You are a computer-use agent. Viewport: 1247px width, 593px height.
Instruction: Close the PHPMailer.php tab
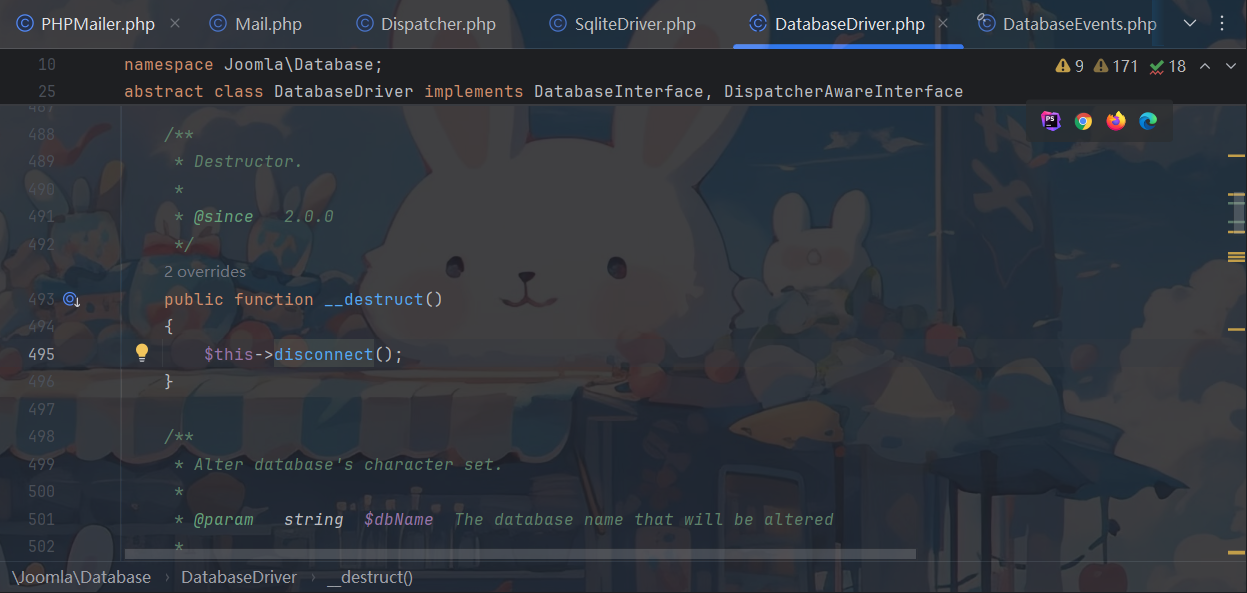[176, 24]
